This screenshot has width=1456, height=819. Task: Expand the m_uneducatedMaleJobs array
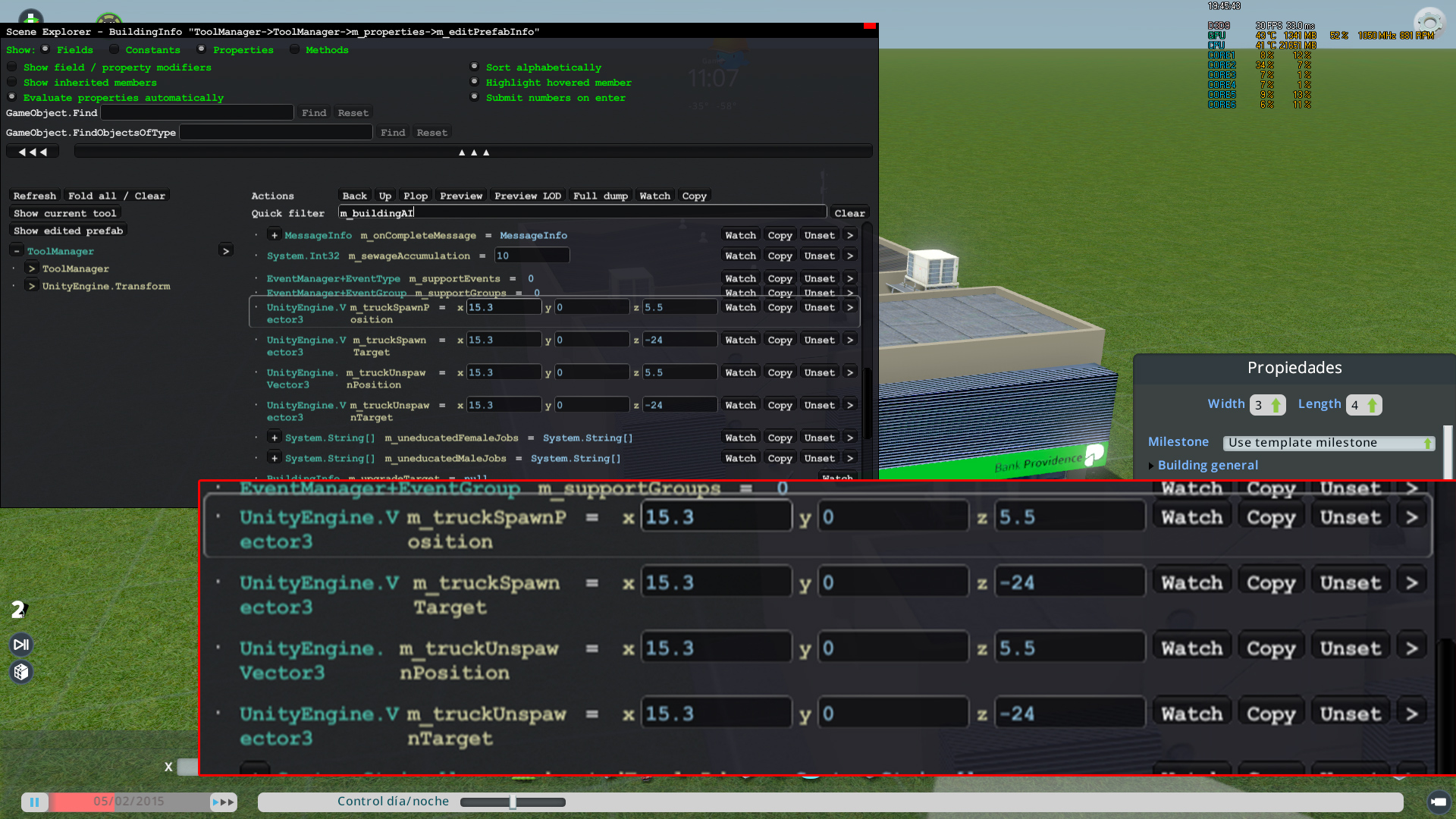(275, 458)
